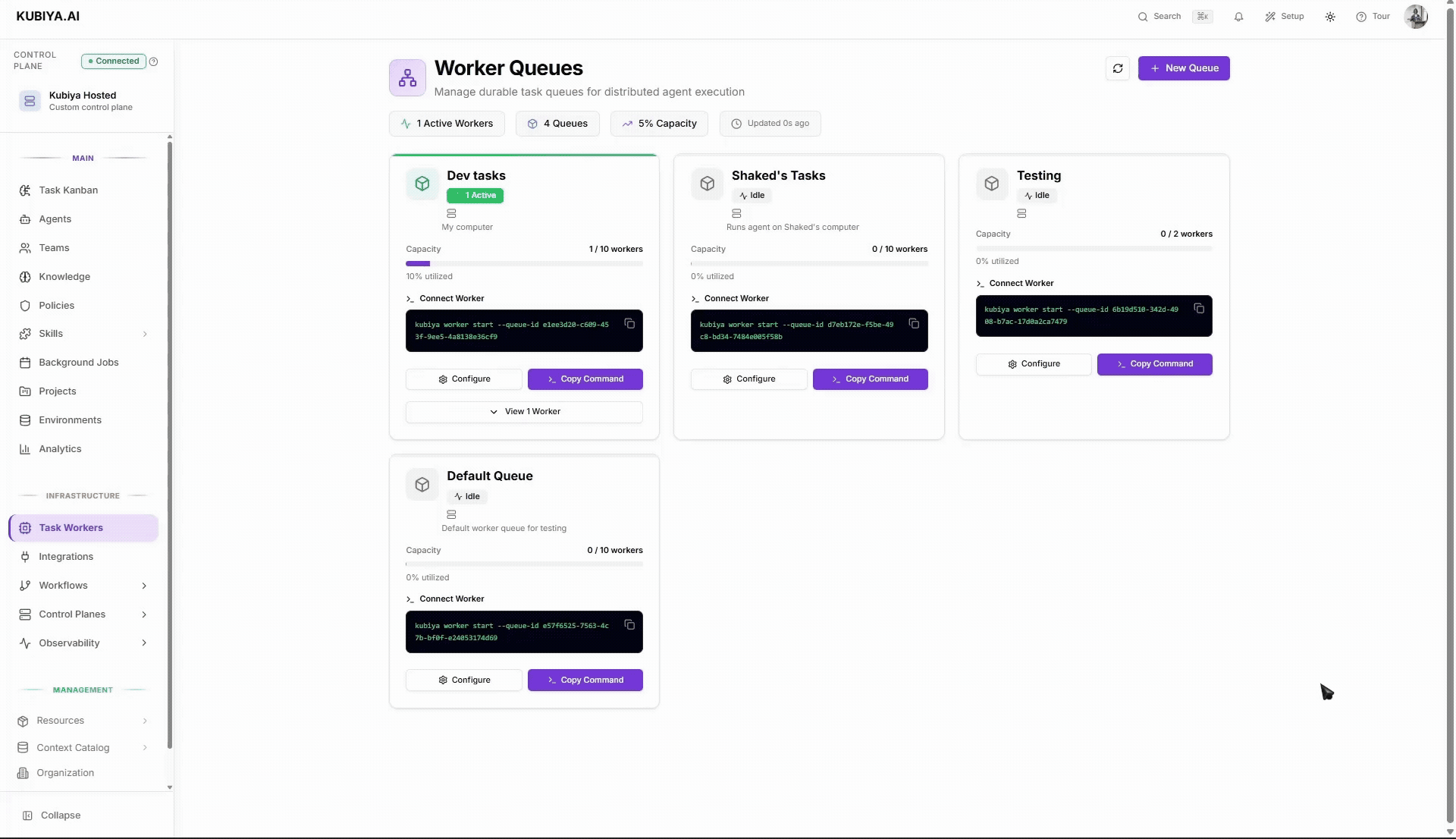1456x839 pixels.
Task: Click the Dev tasks capacity progress bar
Action: point(523,263)
